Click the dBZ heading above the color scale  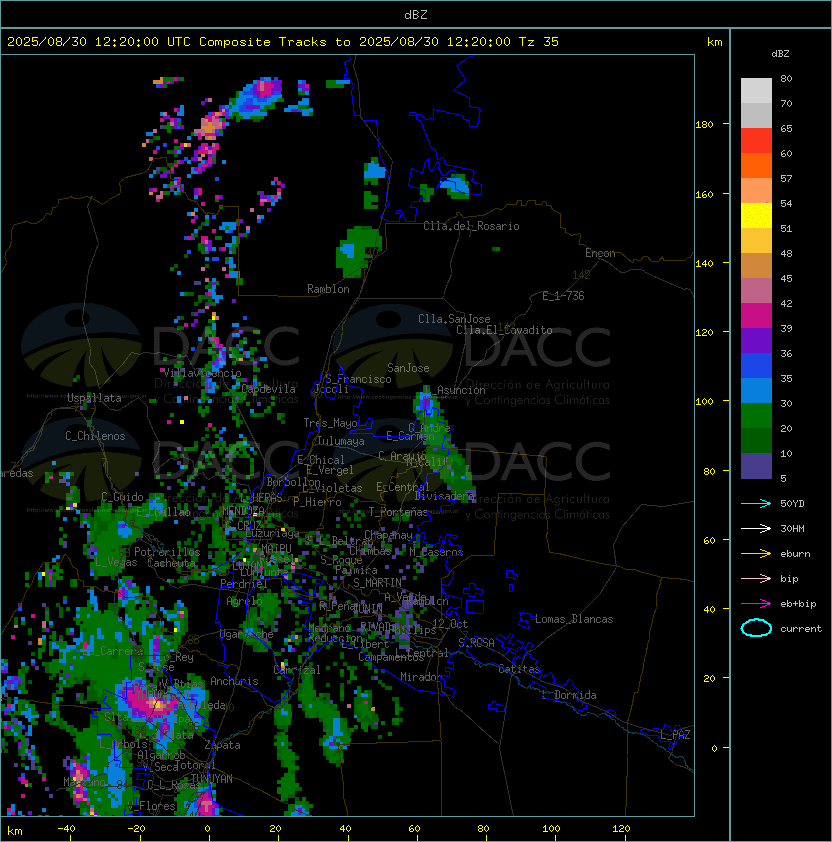click(x=780, y=54)
